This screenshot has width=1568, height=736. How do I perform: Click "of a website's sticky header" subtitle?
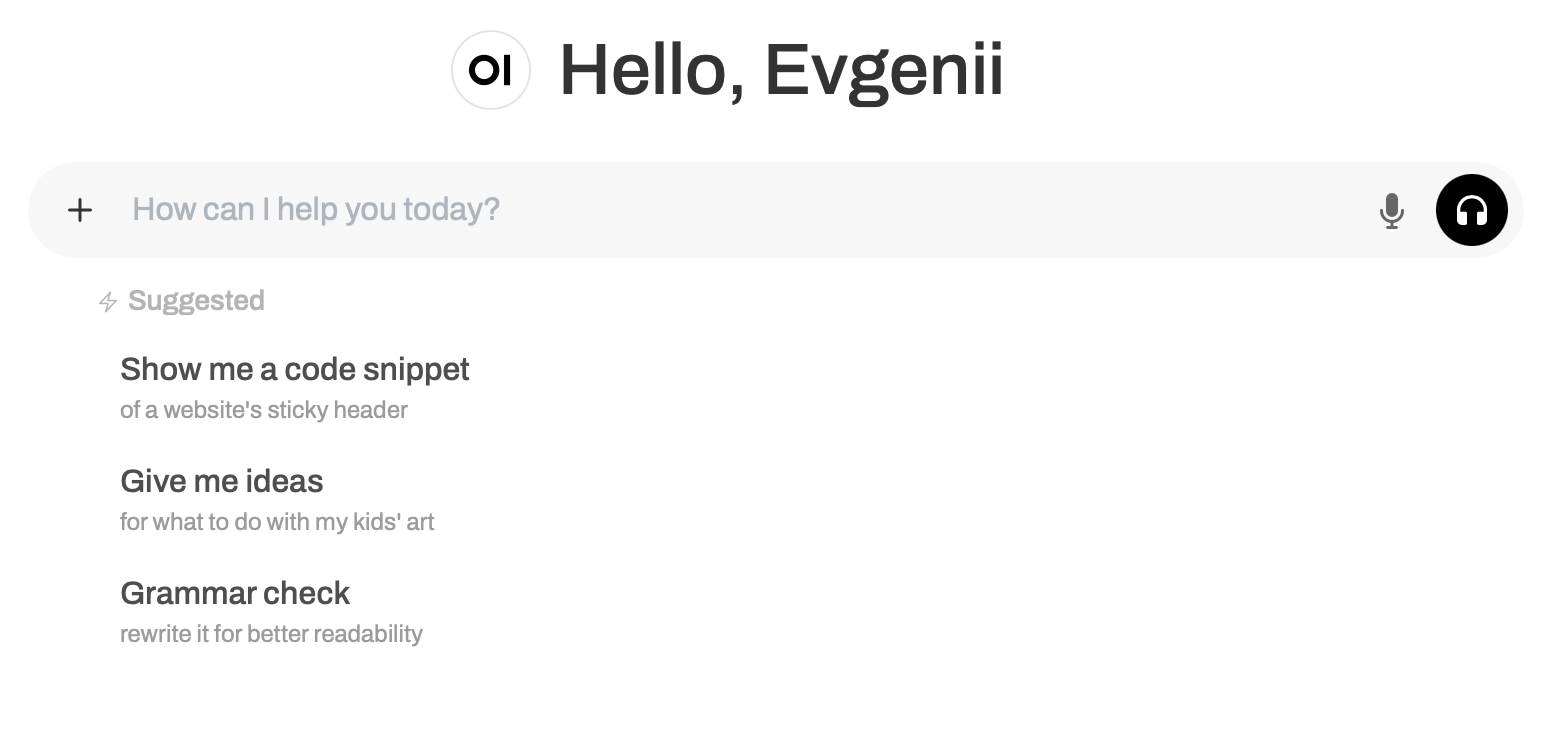264,409
